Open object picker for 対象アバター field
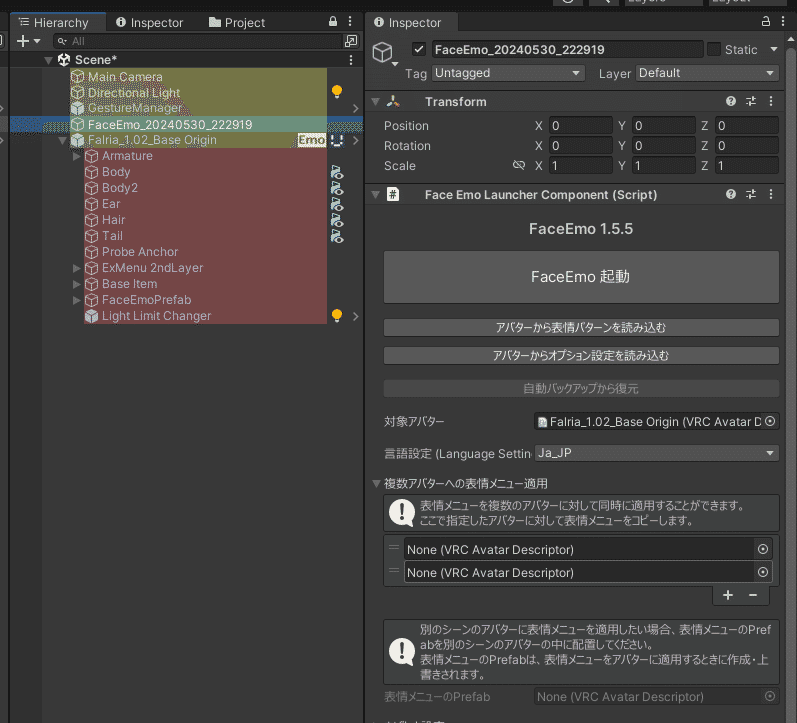Image resolution: width=797 pixels, height=723 pixels. click(770, 421)
